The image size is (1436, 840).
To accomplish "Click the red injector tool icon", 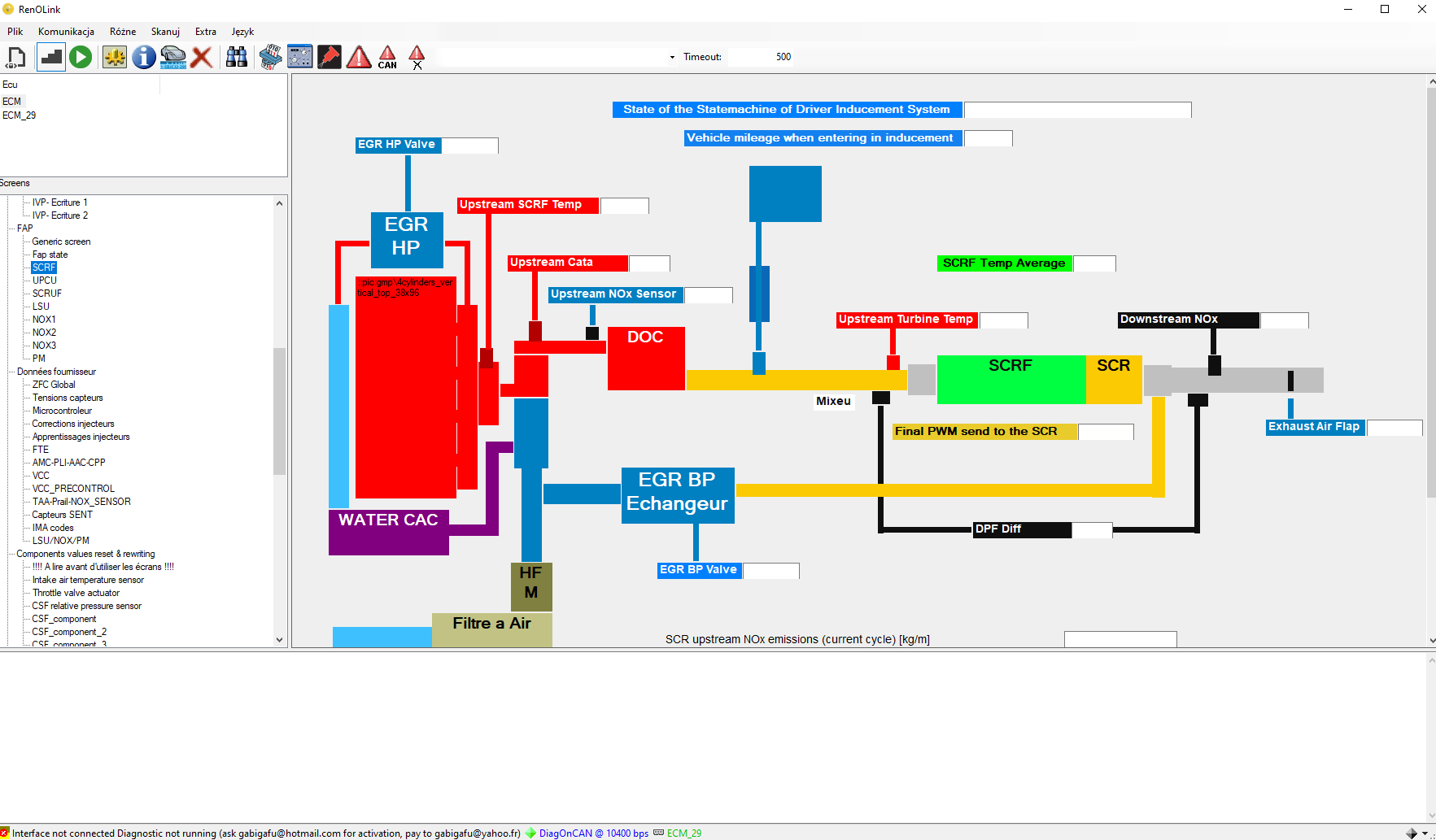I will point(330,57).
